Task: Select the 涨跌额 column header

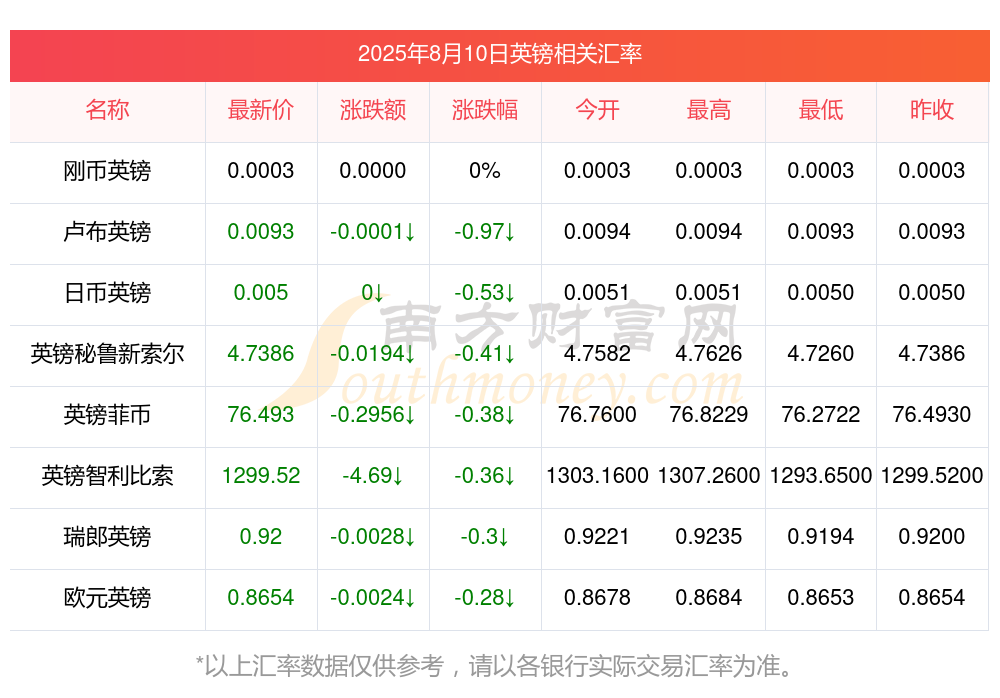Action: (373, 110)
